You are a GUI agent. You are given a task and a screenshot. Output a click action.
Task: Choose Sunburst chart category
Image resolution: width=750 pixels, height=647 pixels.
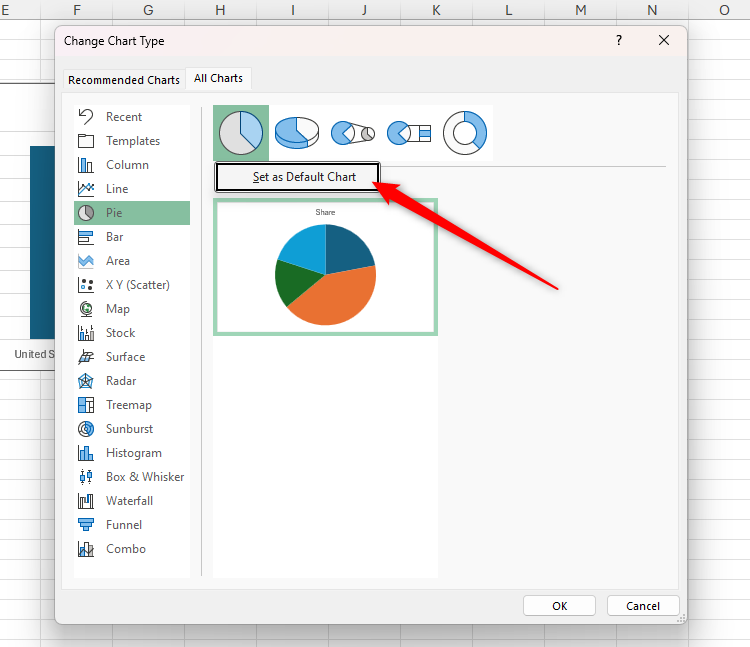click(129, 429)
